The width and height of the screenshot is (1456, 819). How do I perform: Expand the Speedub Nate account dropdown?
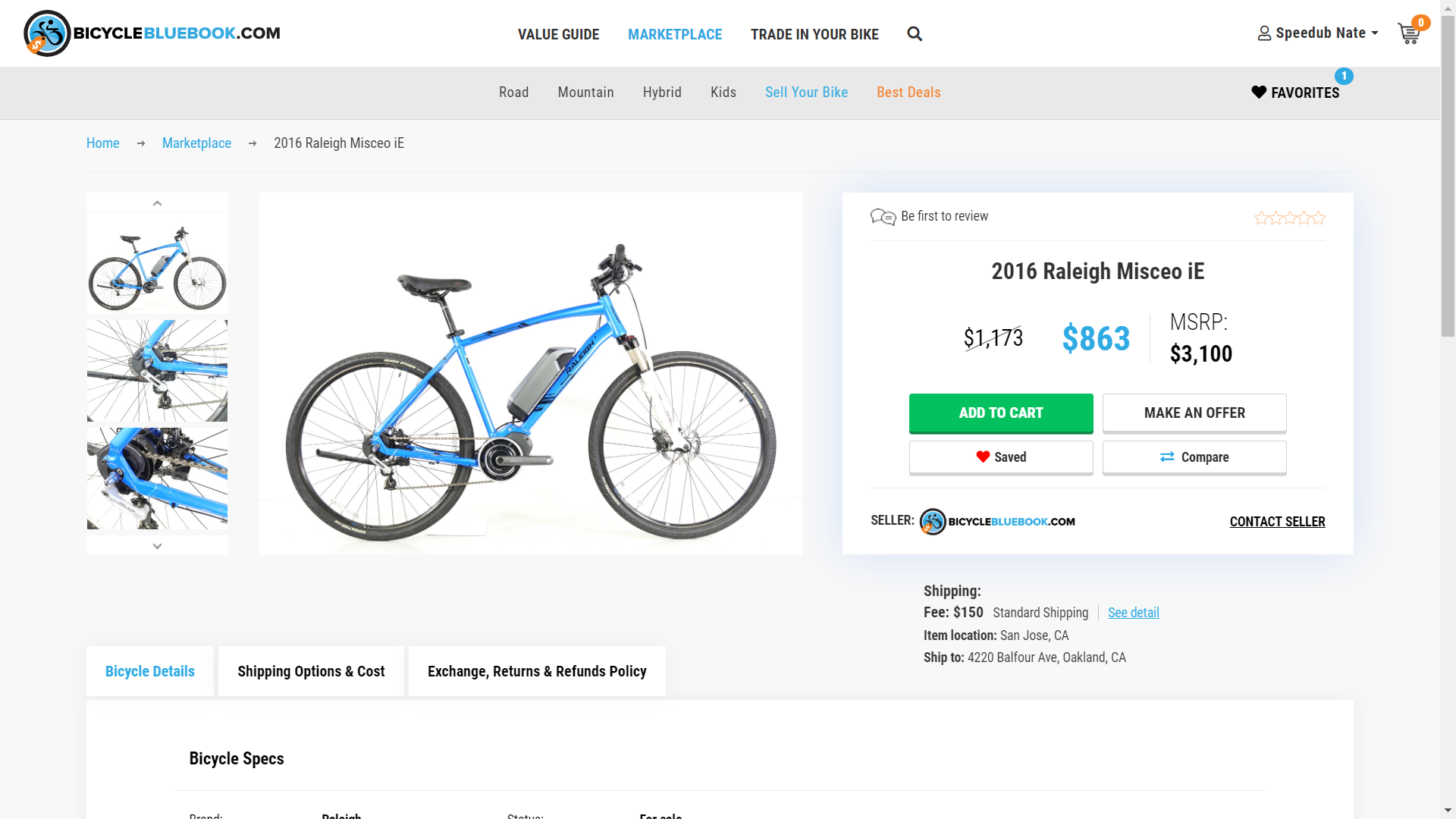click(1318, 33)
